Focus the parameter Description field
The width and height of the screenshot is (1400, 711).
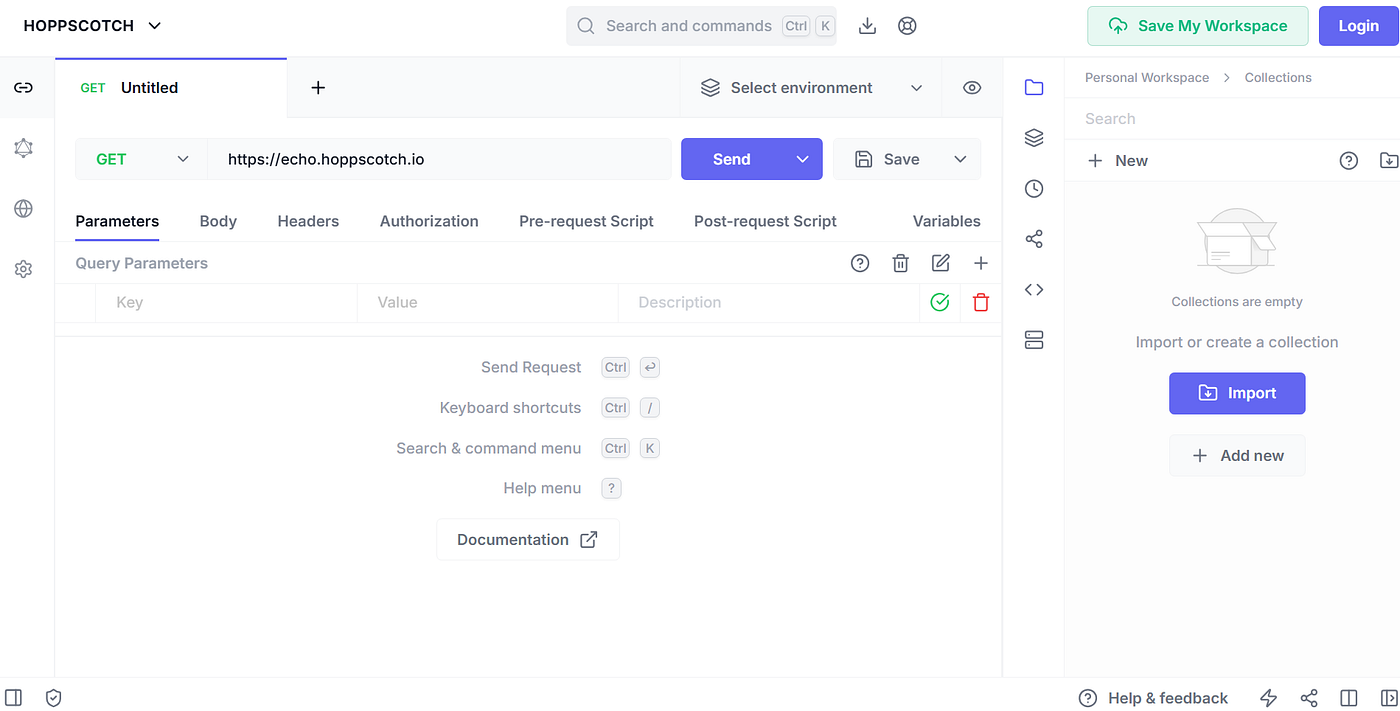click(x=769, y=302)
